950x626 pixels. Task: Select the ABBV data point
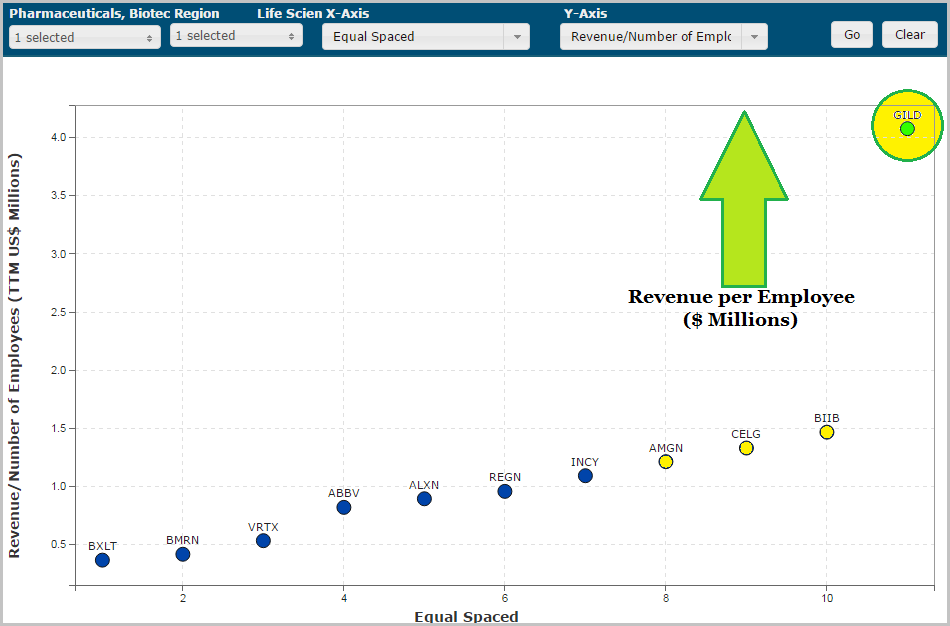tap(344, 507)
